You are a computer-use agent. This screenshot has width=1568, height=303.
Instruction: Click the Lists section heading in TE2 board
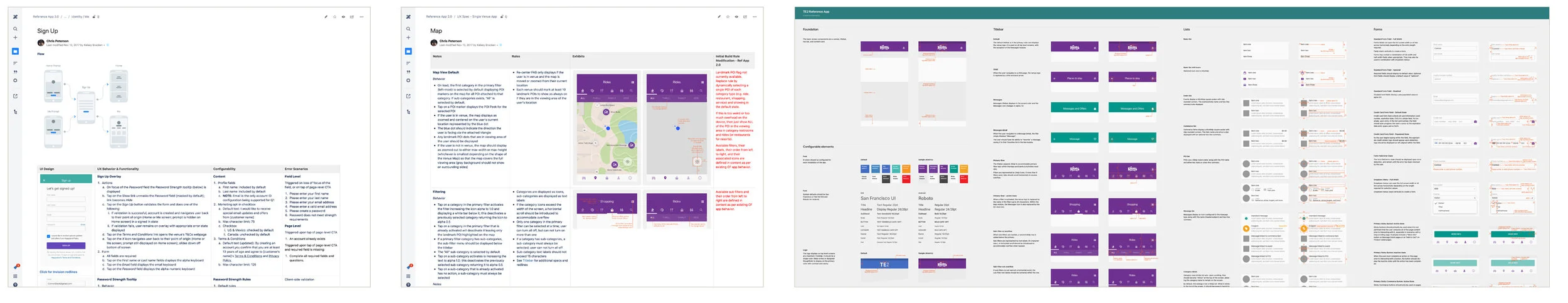coord(1187,29)
